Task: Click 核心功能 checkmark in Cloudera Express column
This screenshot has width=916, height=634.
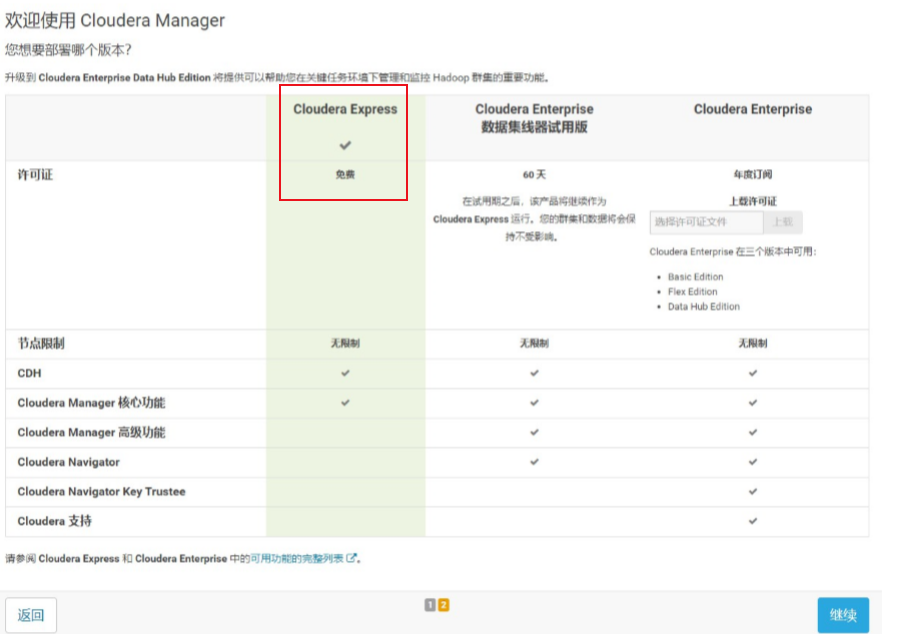Action: click(345, 403)
